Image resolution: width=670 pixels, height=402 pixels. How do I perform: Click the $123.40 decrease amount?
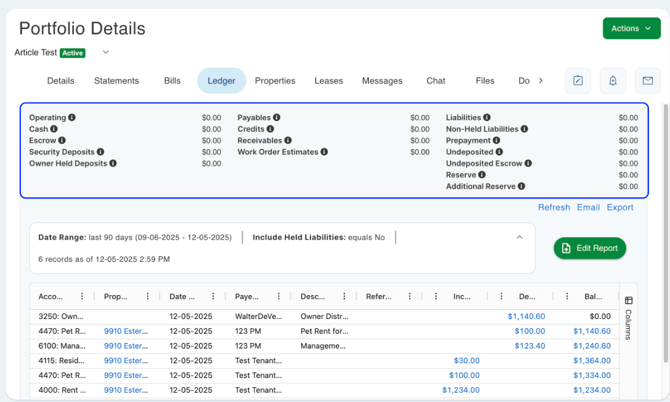[530, 346]
